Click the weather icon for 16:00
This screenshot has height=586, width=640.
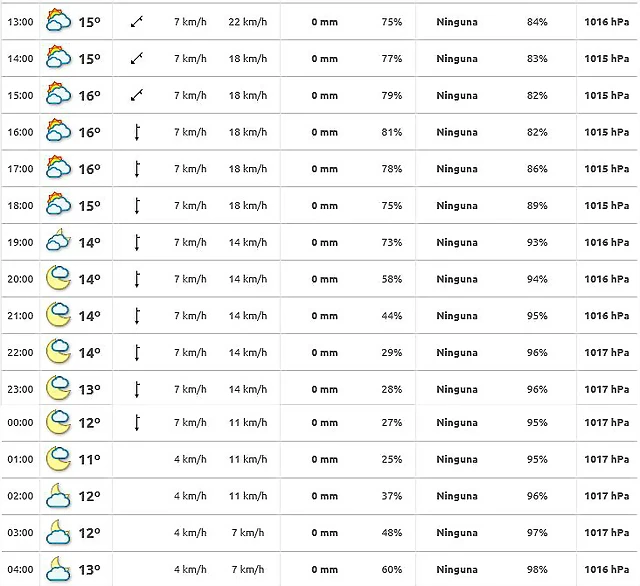(59, 132)
